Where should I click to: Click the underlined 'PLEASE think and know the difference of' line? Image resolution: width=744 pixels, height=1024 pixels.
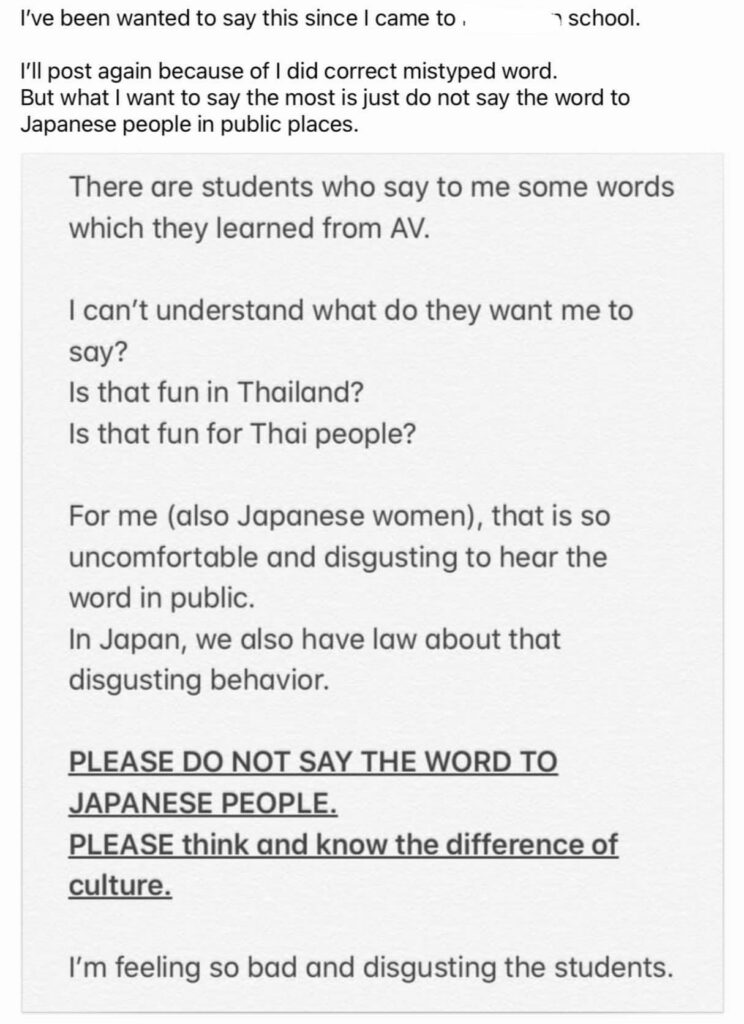pos(343,844)
